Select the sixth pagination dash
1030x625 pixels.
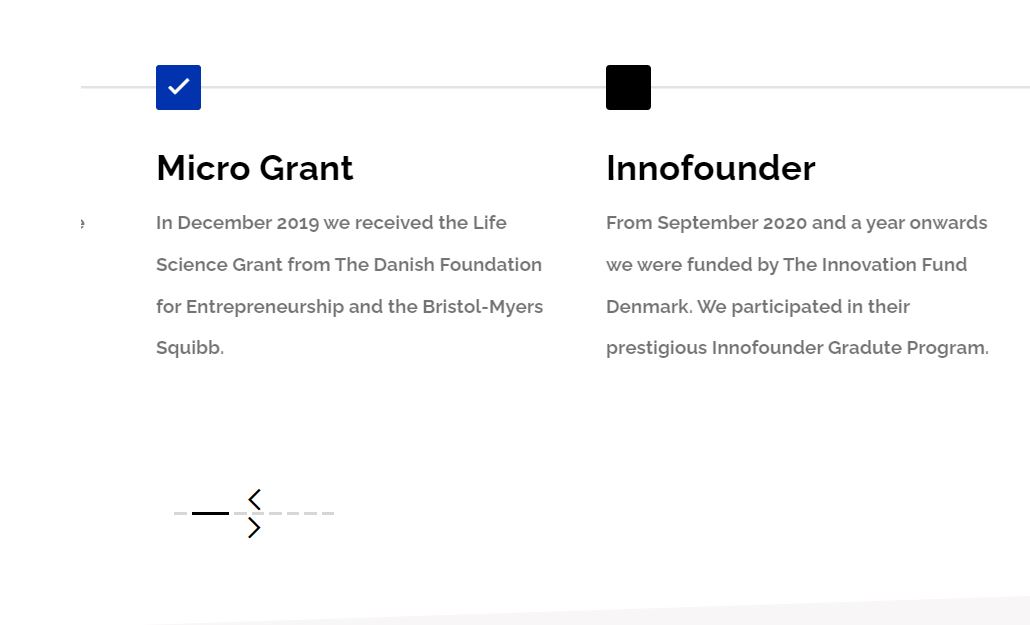click(293, 513)
